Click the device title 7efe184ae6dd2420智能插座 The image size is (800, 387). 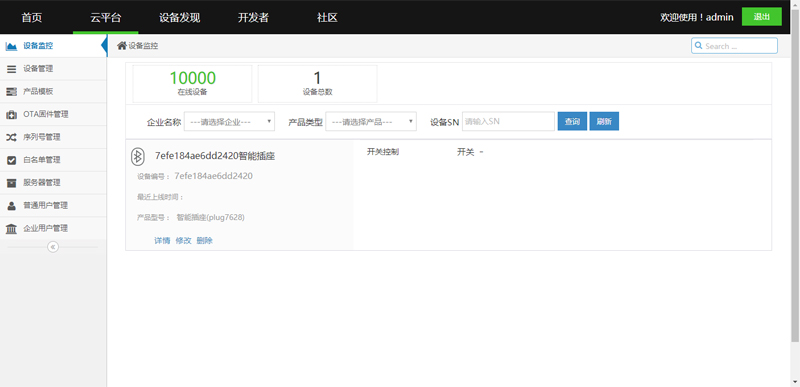(x=215, y=157)
